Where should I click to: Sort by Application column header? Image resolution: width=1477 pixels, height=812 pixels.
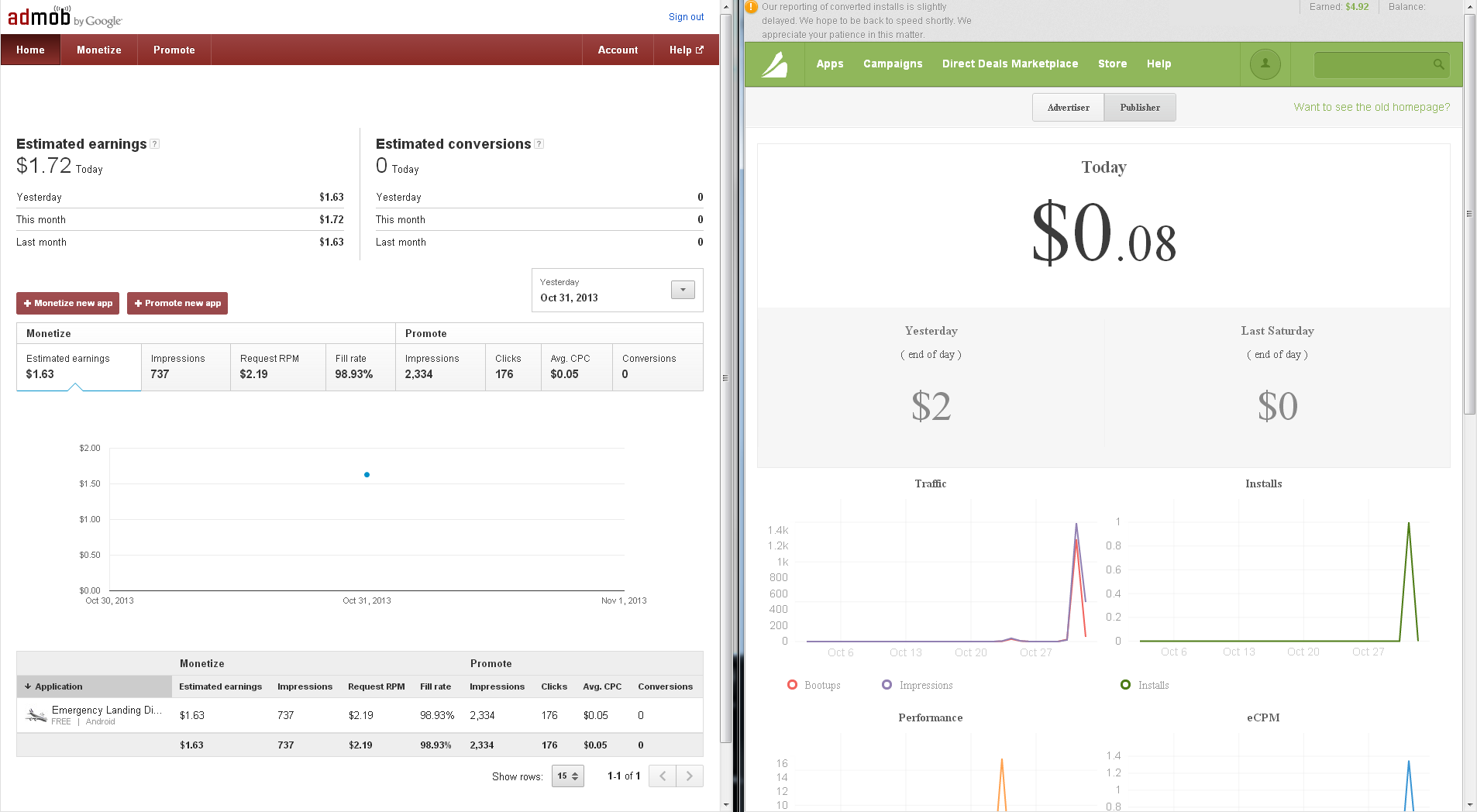tap(94, 686)
